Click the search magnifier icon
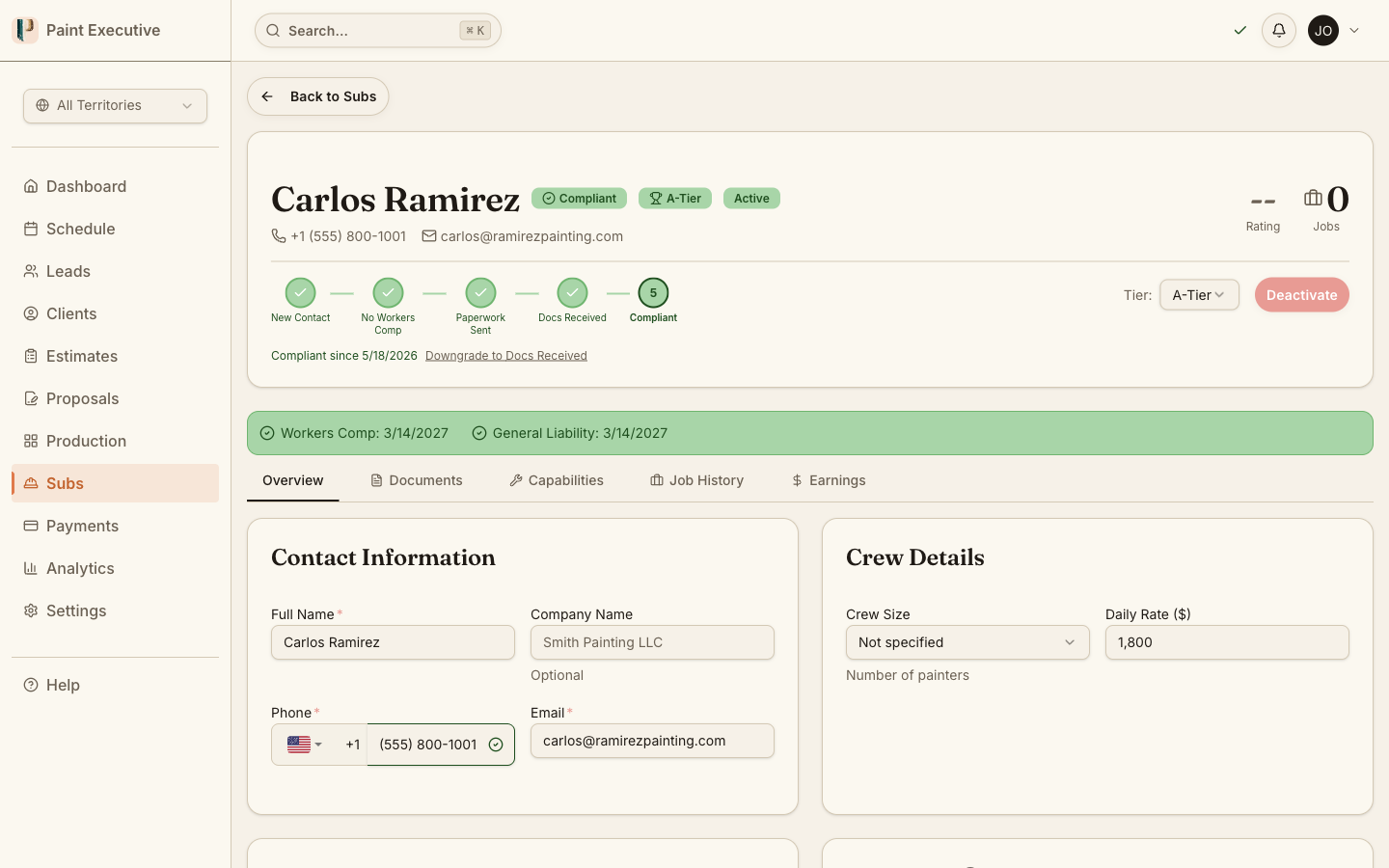Image resolution: width=1389 pixels, height=868 pixels. coord(273,31)
